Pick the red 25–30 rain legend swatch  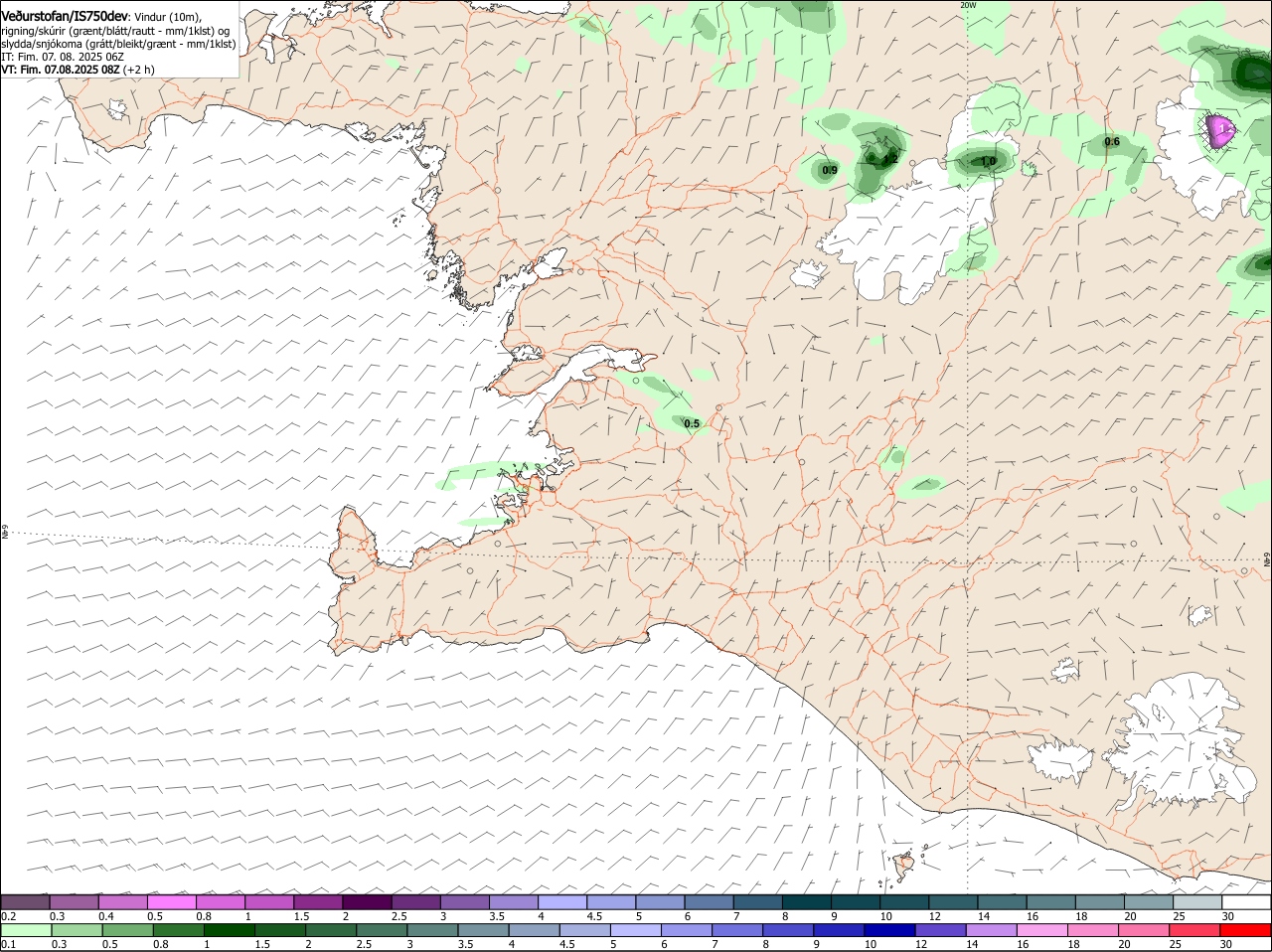[1195, 930]
